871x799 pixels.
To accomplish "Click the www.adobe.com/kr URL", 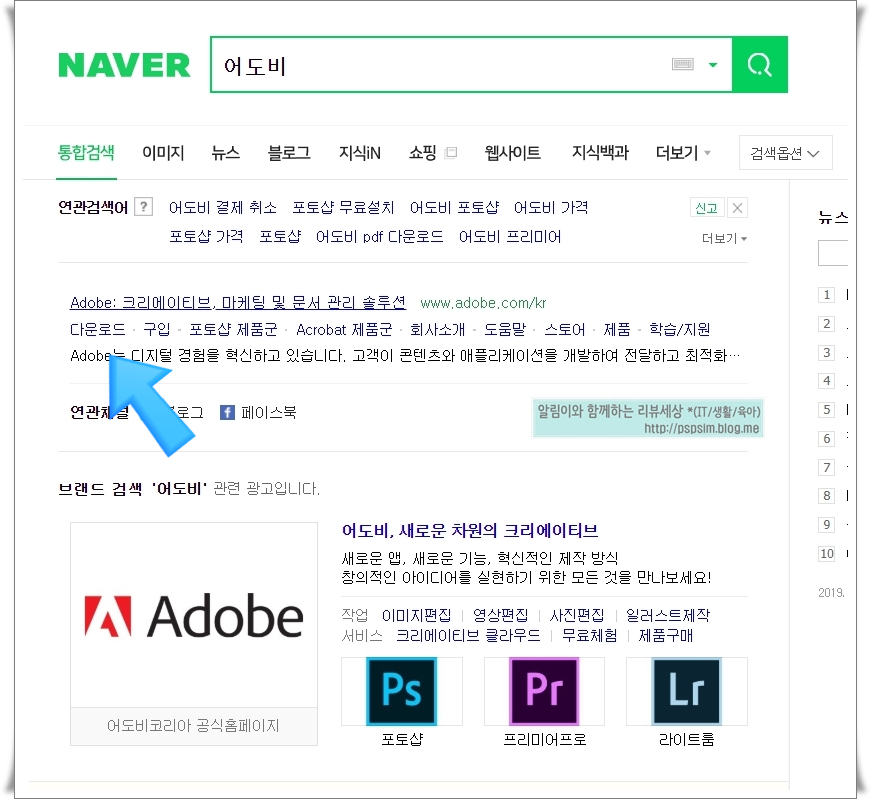I will 483,303.
